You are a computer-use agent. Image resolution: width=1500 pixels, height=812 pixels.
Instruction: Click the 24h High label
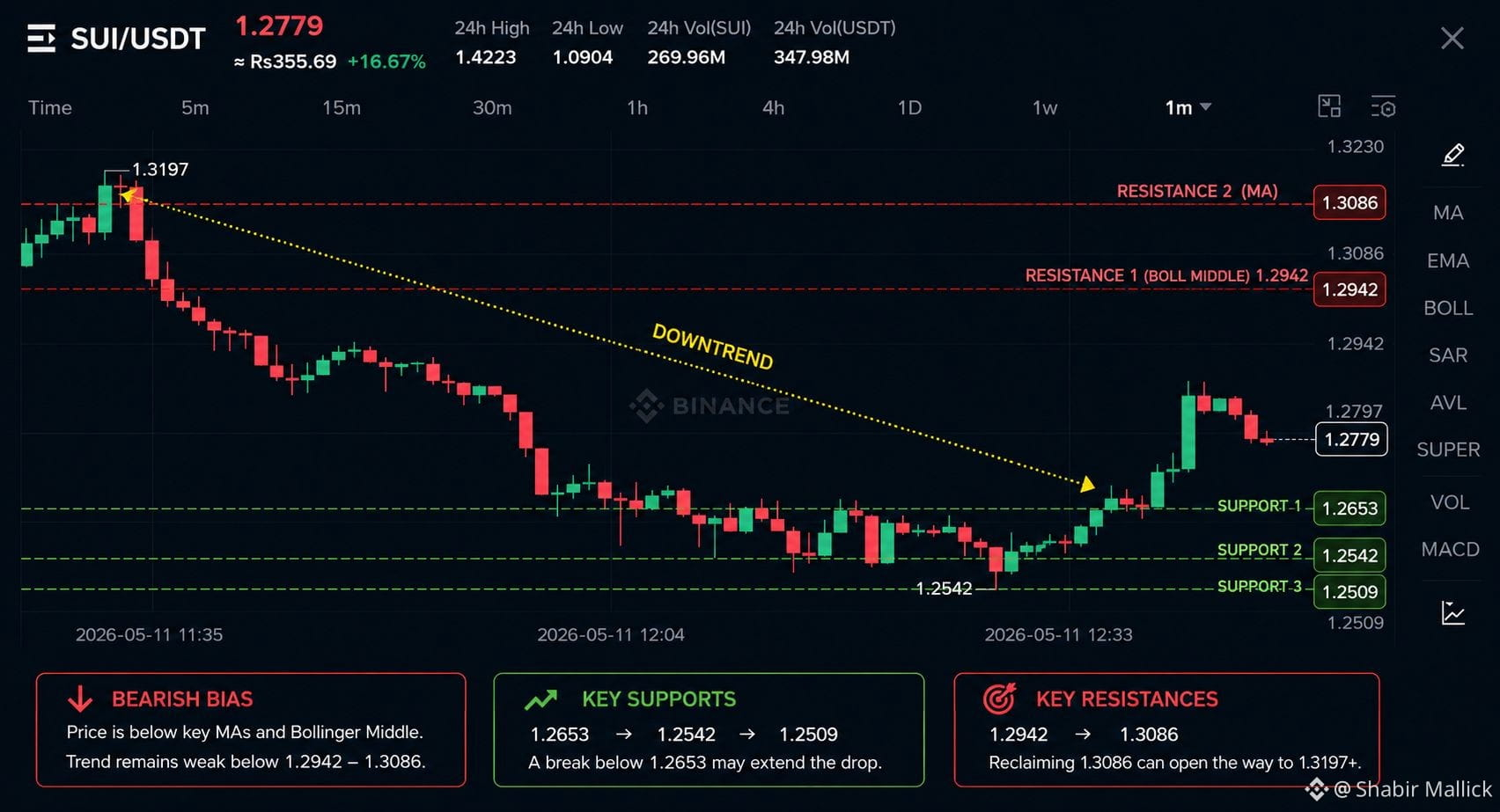(x=492, y=28)
